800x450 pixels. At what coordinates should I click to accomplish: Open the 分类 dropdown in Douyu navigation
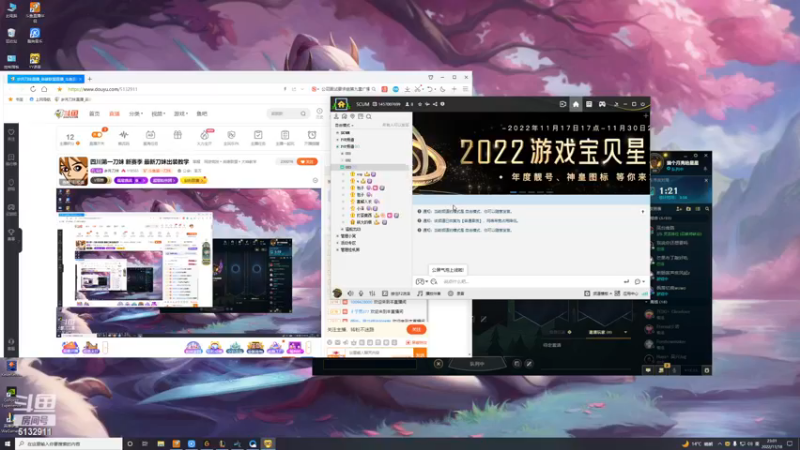click(x=136, y=114)
